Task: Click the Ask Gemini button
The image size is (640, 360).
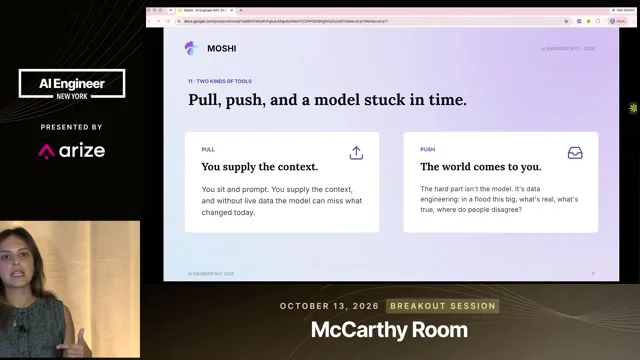Action: (623, 10)
